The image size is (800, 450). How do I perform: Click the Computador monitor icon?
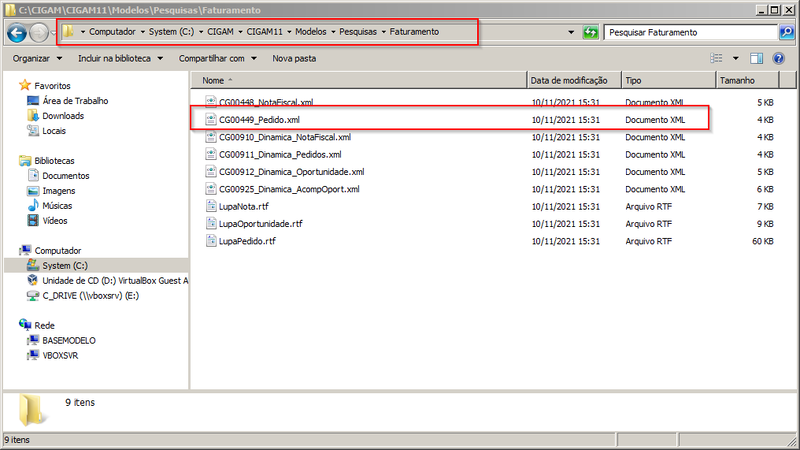coord(24,251)
